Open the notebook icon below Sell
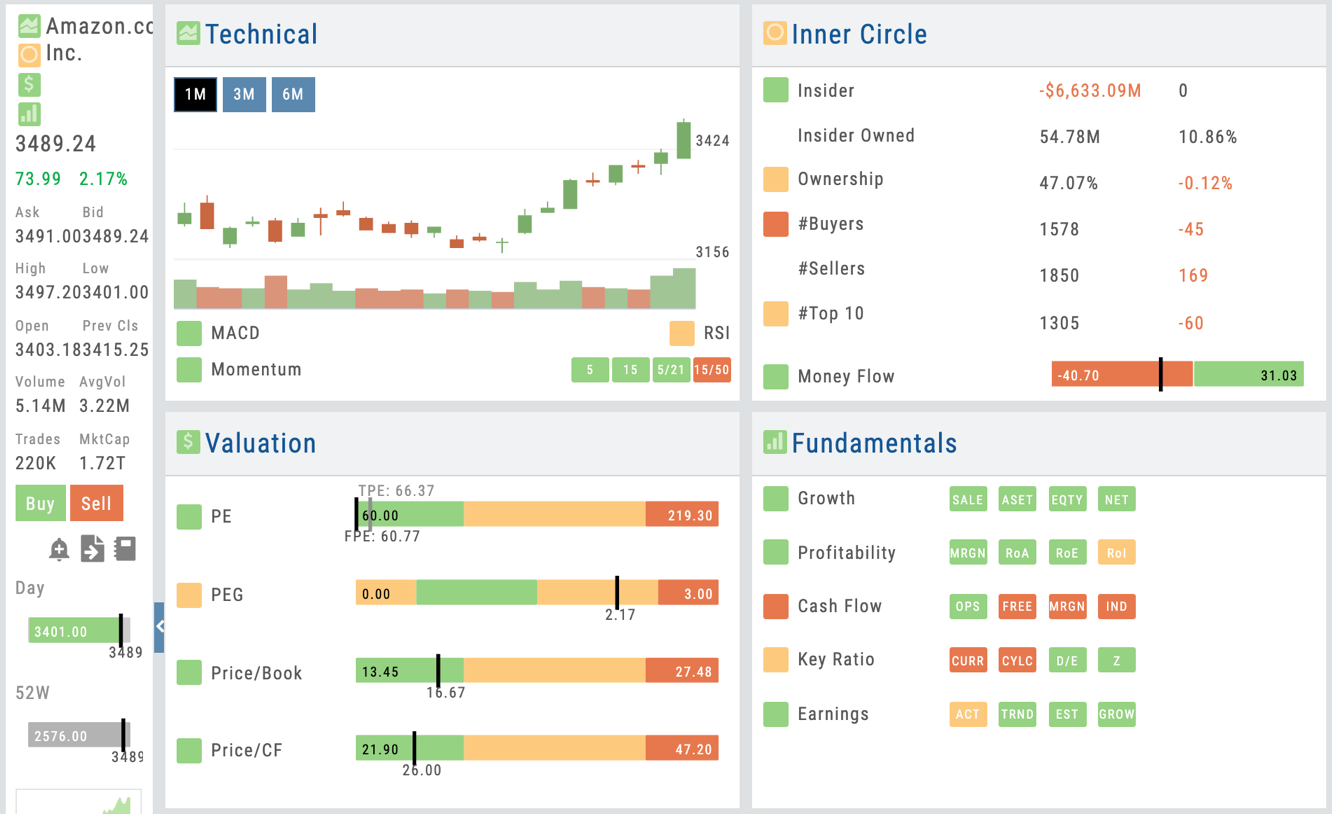 (x=125, y=549)
